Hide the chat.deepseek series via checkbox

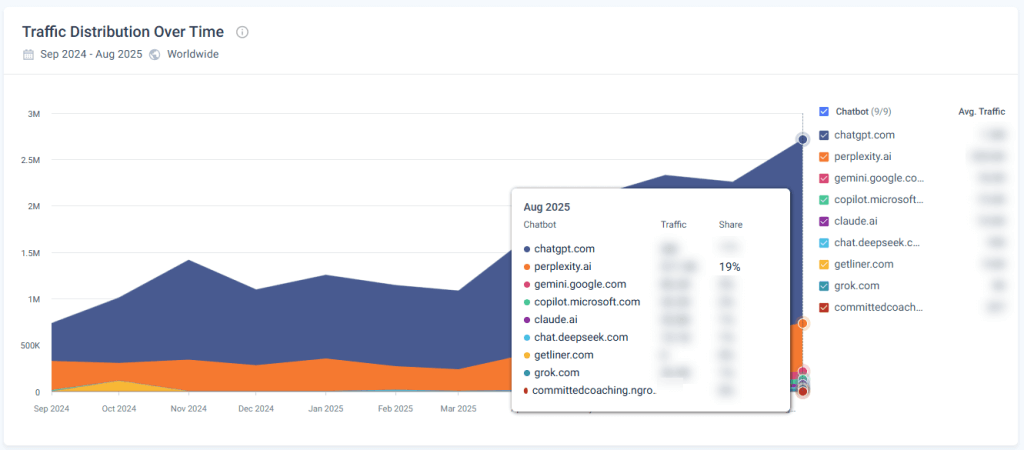824,242
